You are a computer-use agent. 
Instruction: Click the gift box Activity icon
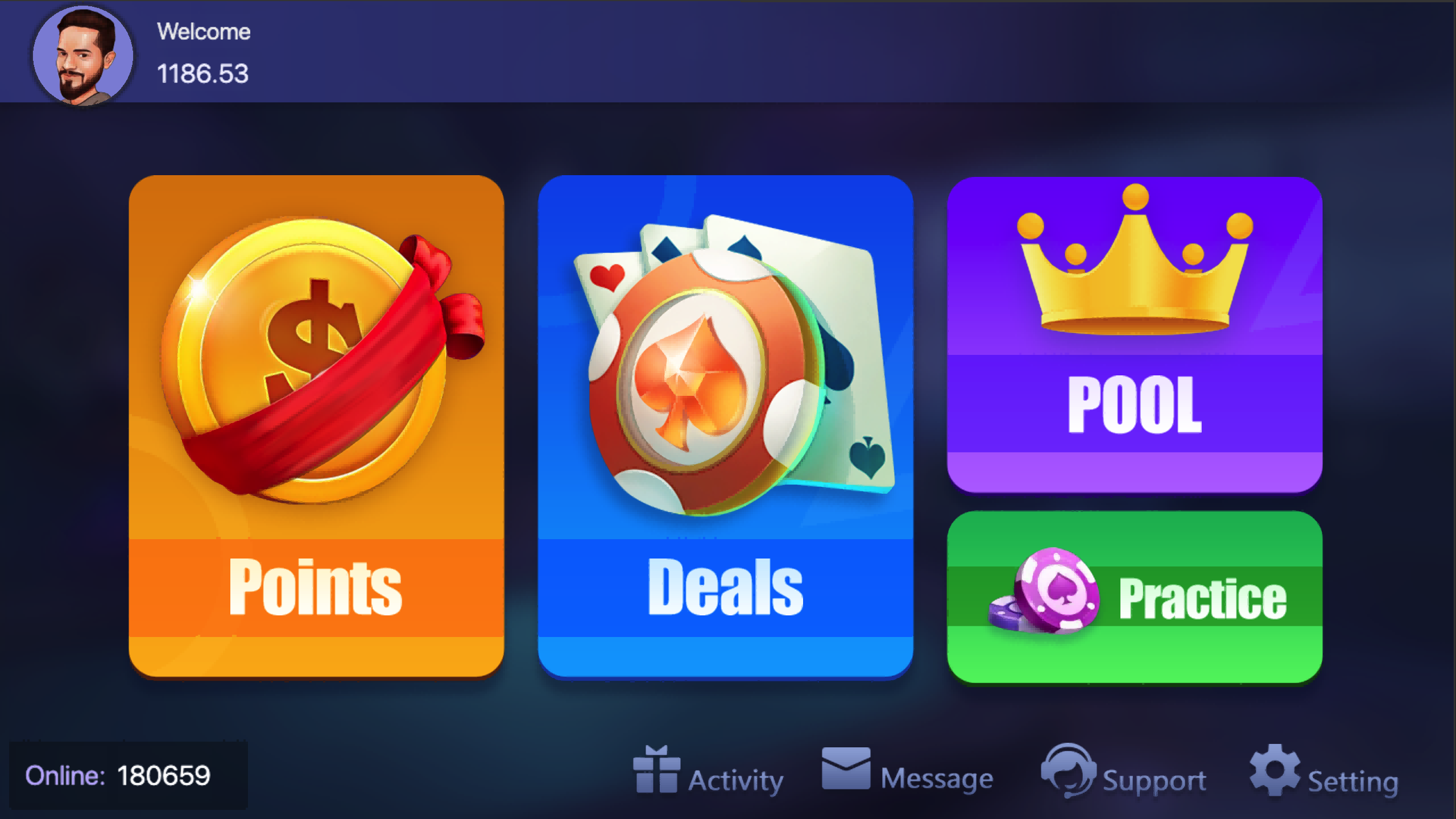pos(656,769)
